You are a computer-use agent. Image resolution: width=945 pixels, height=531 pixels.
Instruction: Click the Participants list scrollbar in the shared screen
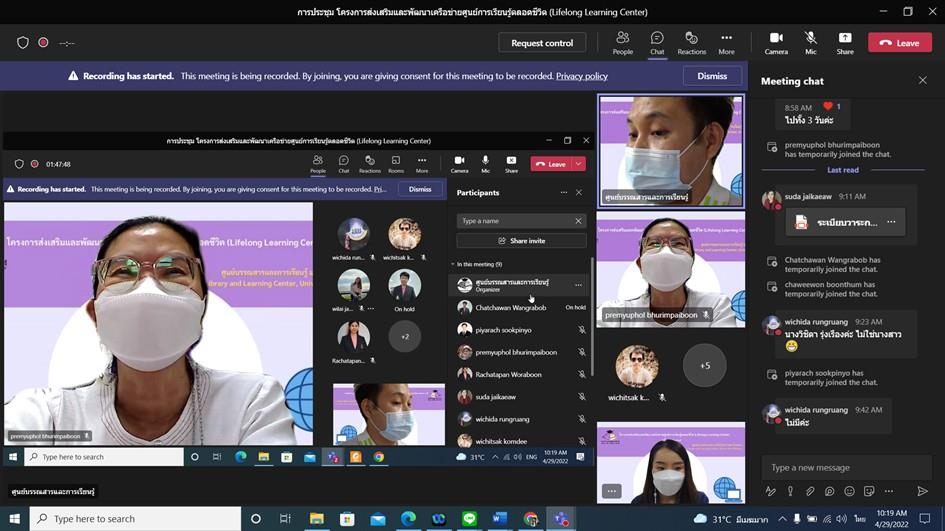pos(591,316)
